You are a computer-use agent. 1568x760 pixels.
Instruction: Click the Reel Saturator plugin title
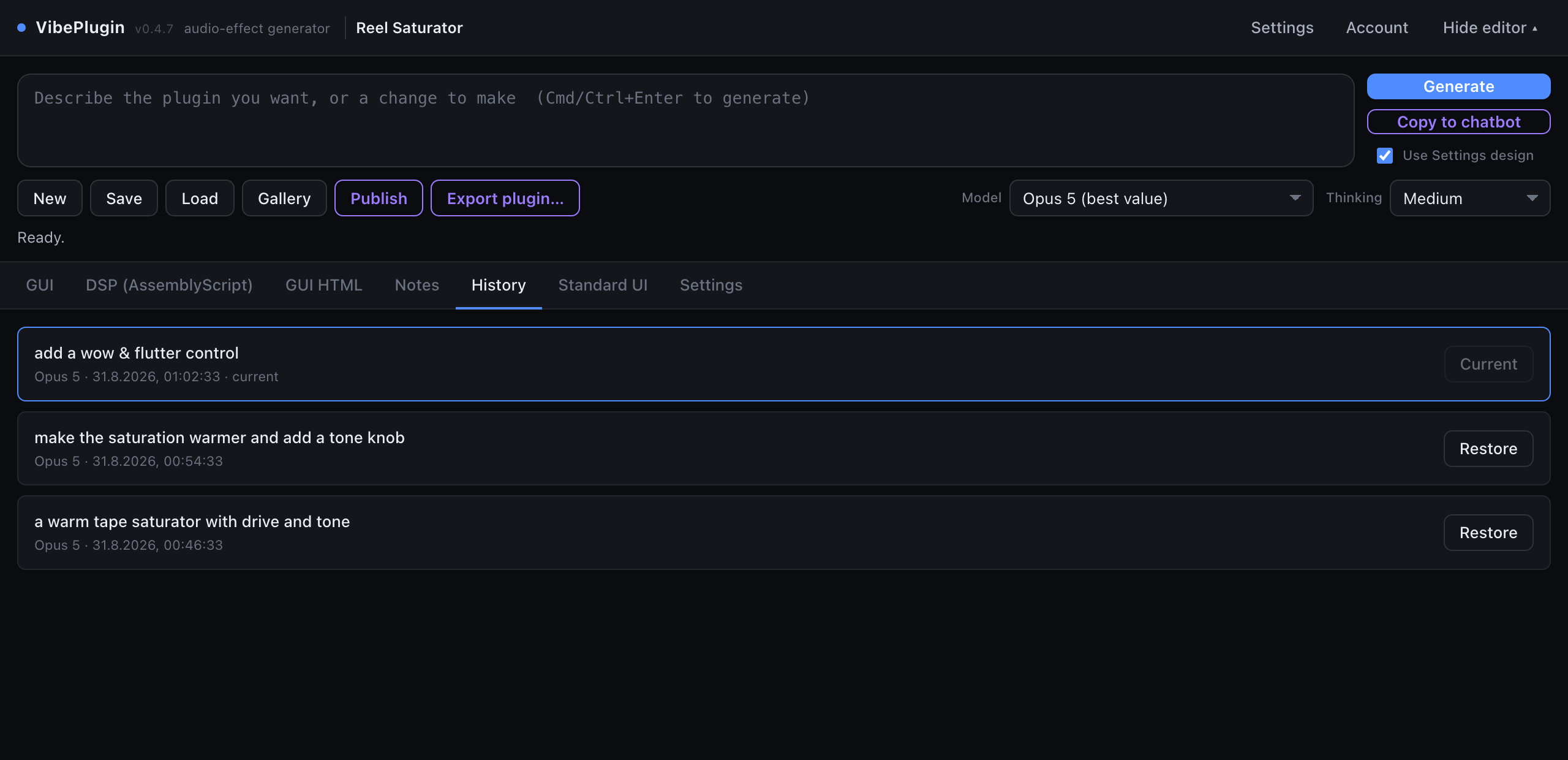tap(409, 28)
